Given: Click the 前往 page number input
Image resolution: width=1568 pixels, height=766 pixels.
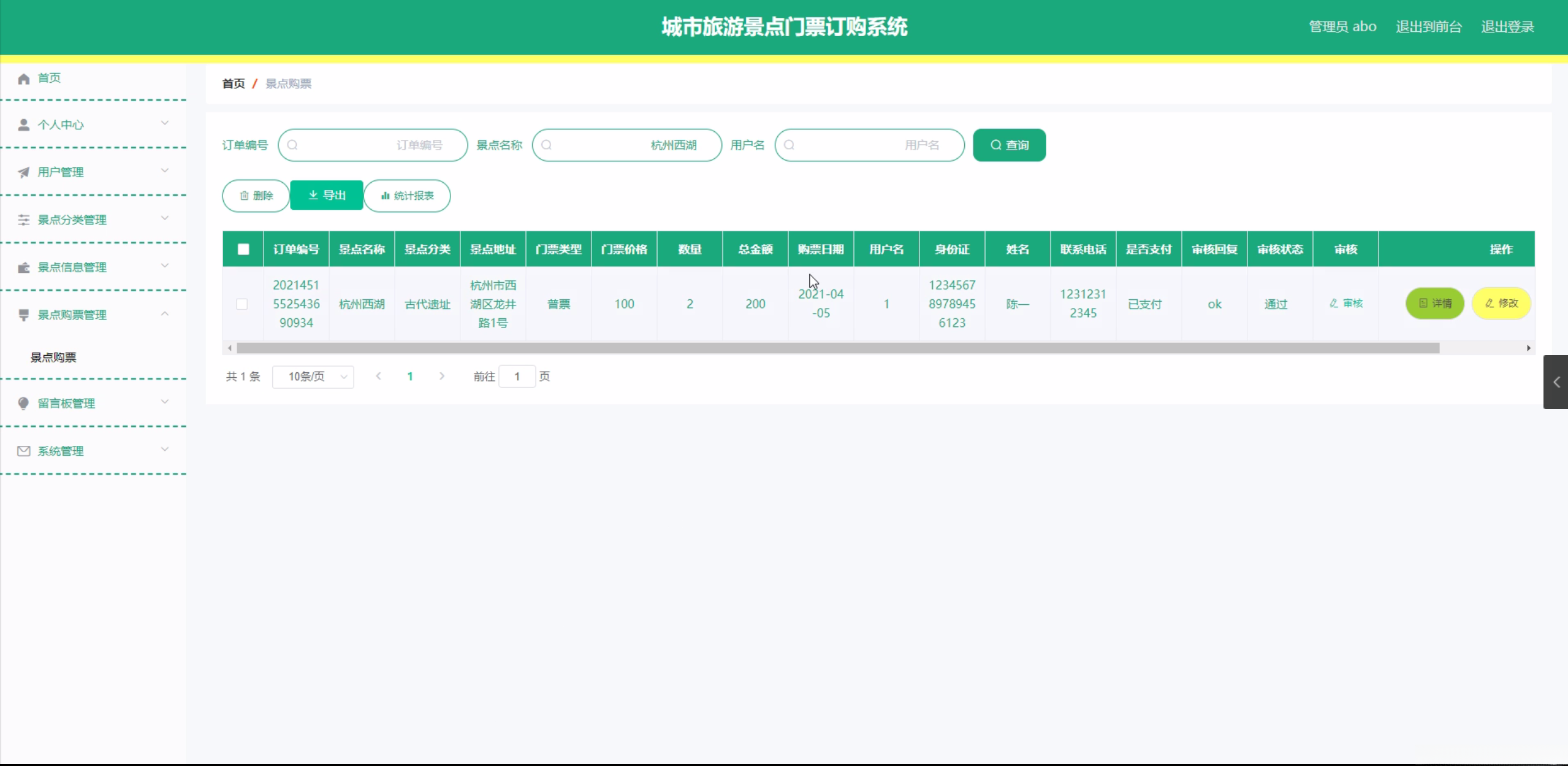Looking at the screenshot, I should [517, 377].
